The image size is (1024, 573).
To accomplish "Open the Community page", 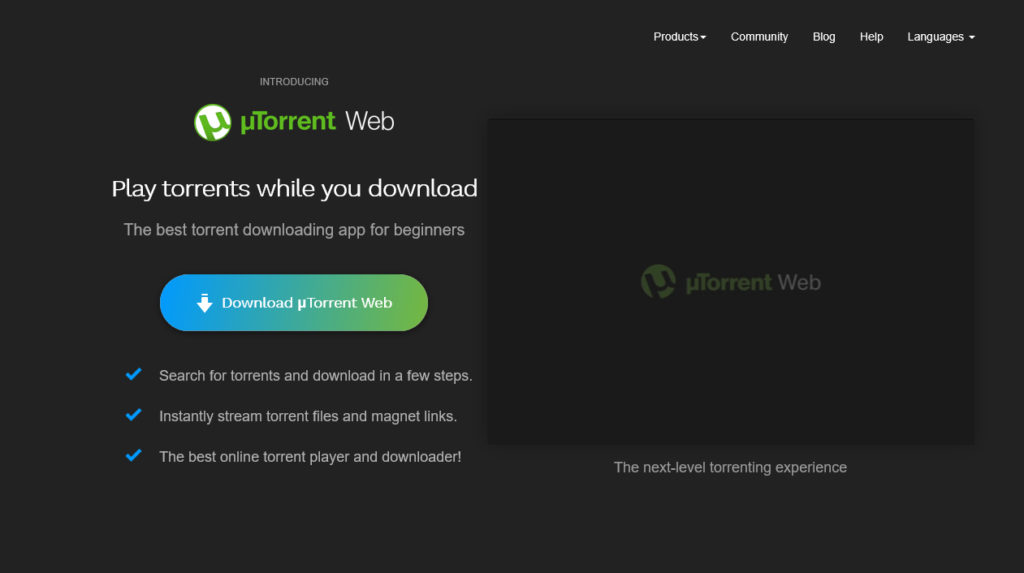I will point(759,37).
